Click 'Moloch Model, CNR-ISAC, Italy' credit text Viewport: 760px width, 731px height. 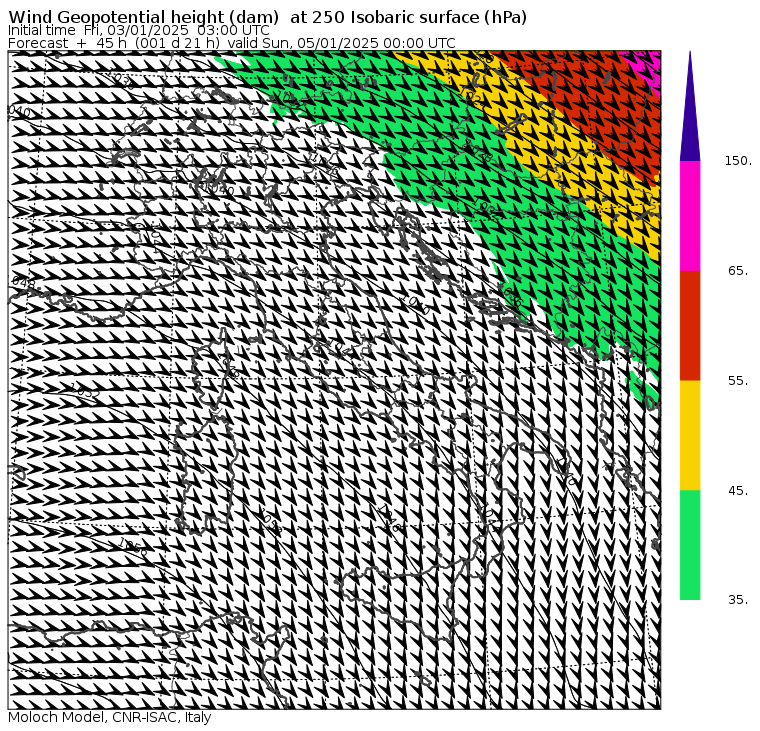coord(110,717)
